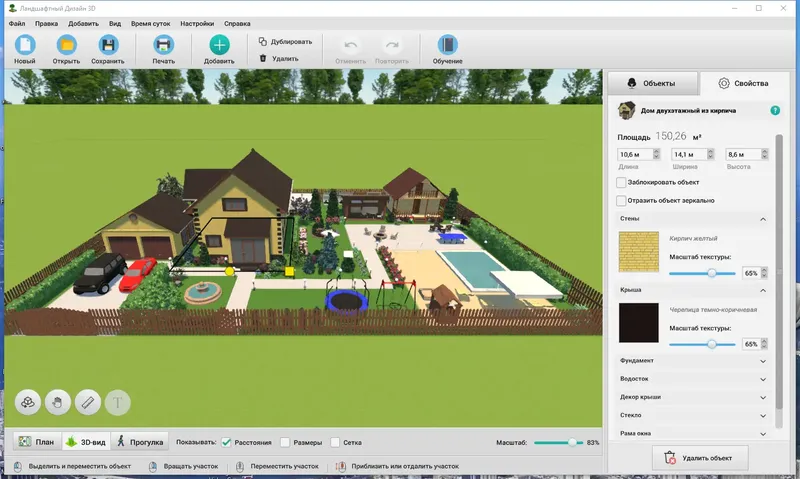Screen dimensions: 800x479
Task: Click the Повторить redo arrow
Action: [x=392, y=45]
